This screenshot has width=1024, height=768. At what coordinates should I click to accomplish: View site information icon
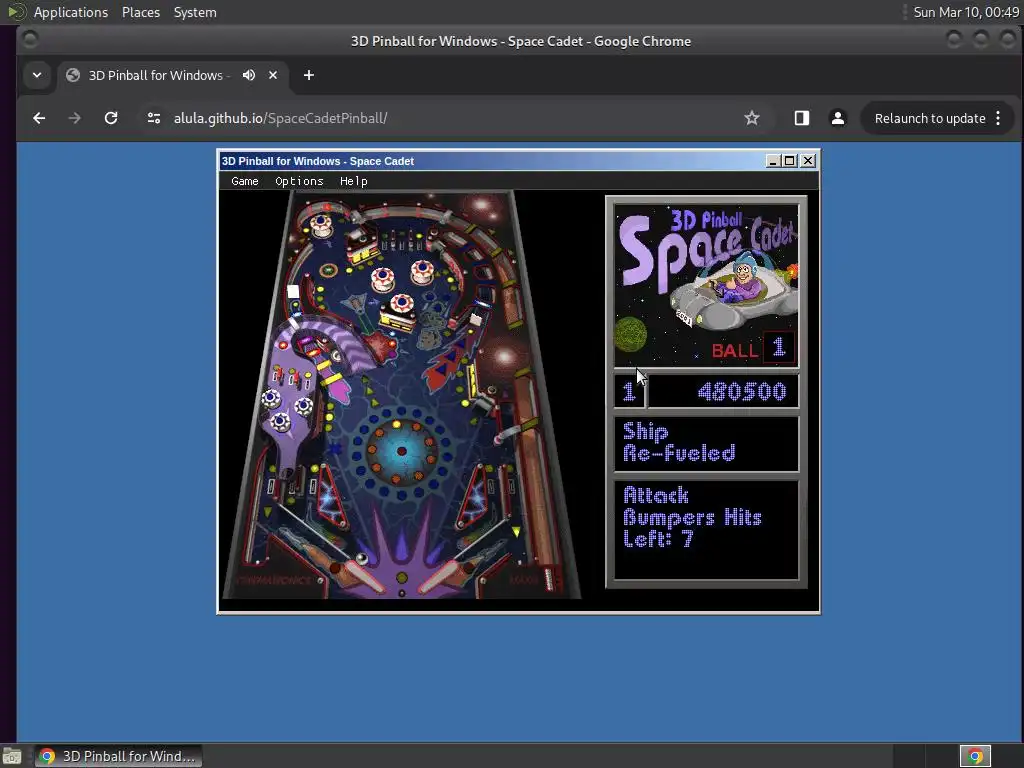(x=154, y=118)
